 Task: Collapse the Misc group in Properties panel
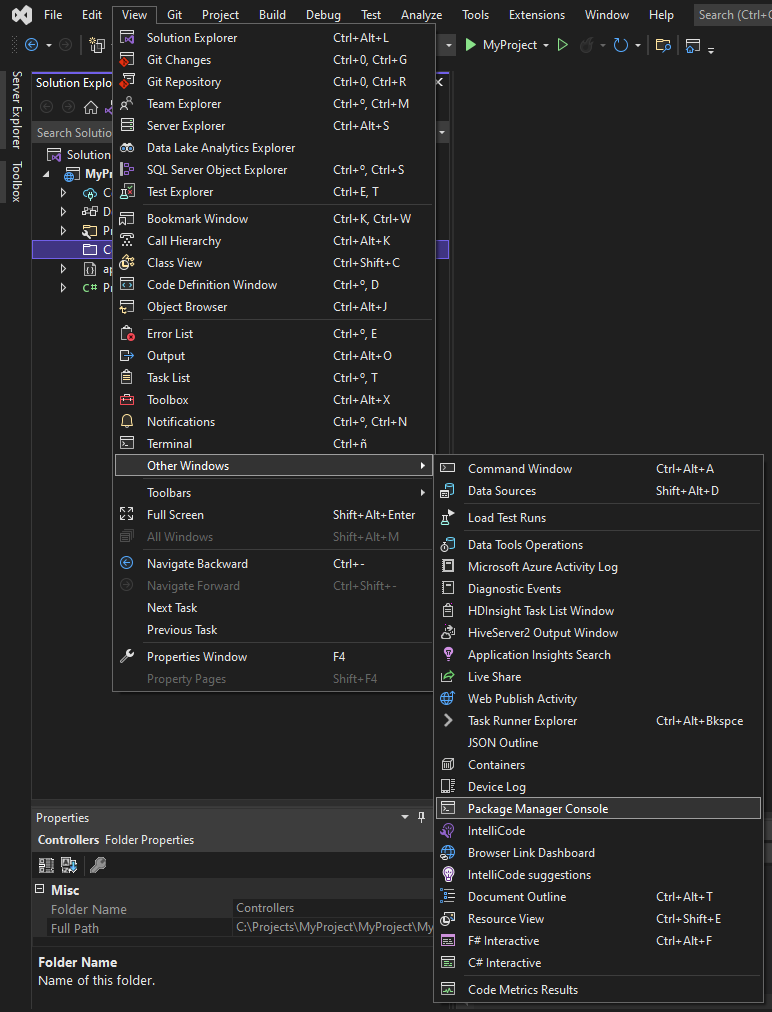[39, 890]
